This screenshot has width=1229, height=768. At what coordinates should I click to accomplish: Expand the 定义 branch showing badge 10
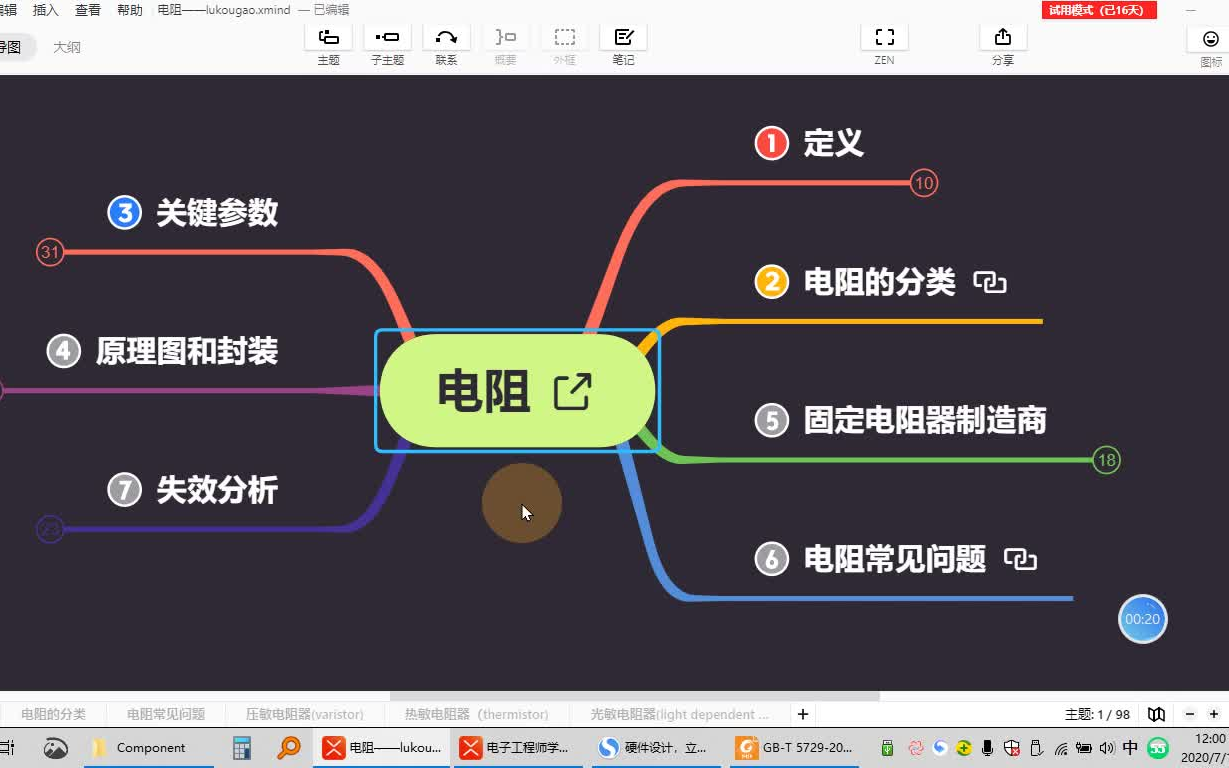(923, 183)
